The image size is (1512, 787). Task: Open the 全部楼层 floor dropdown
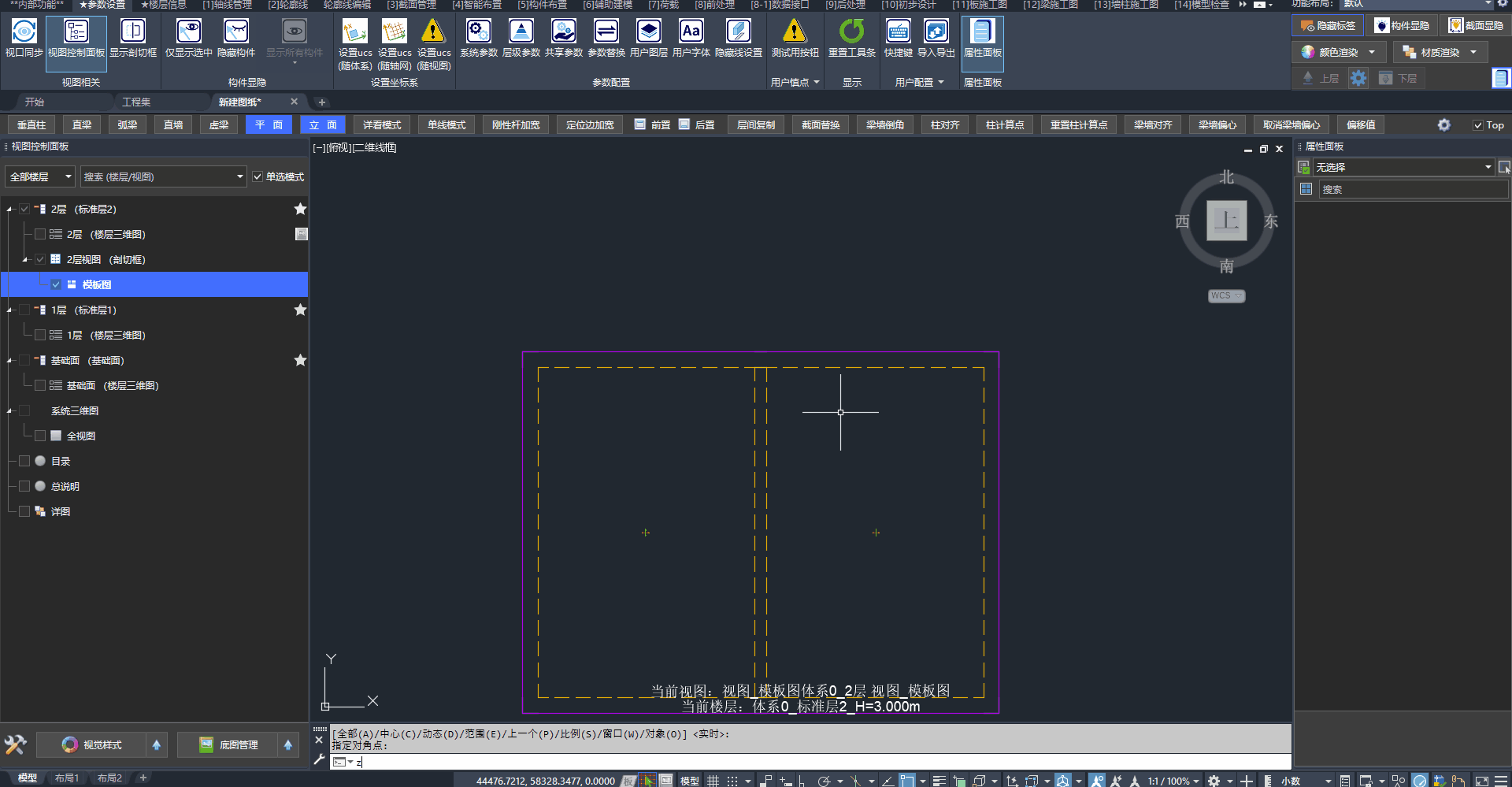pos(41,177)
